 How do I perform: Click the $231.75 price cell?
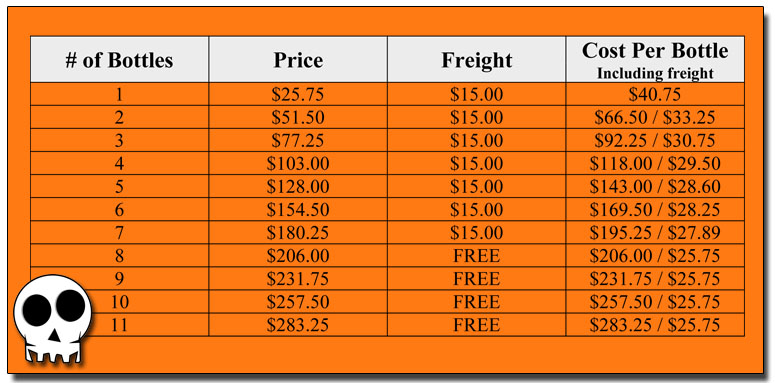pos(298,279)
